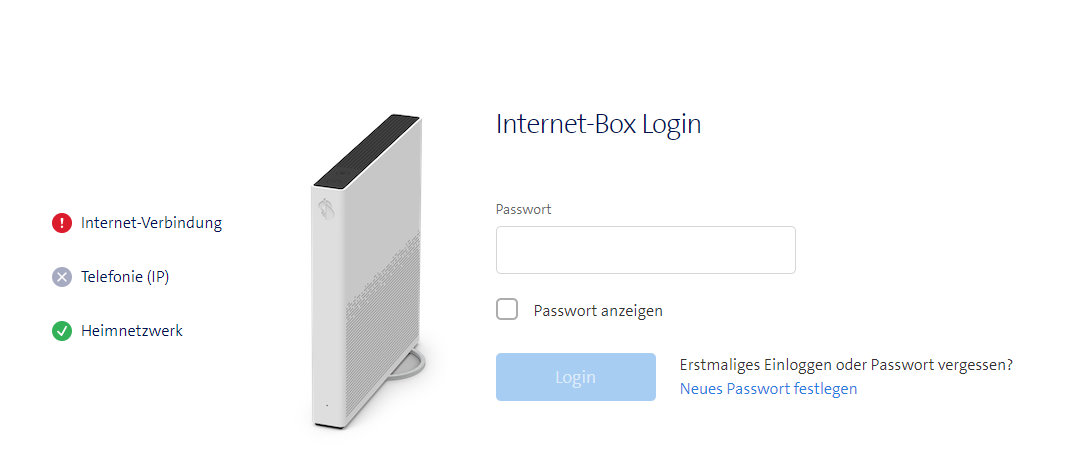
Task: Click the red exclamation Internet-Verbindung status icon
Action: (x=62, y=223)
